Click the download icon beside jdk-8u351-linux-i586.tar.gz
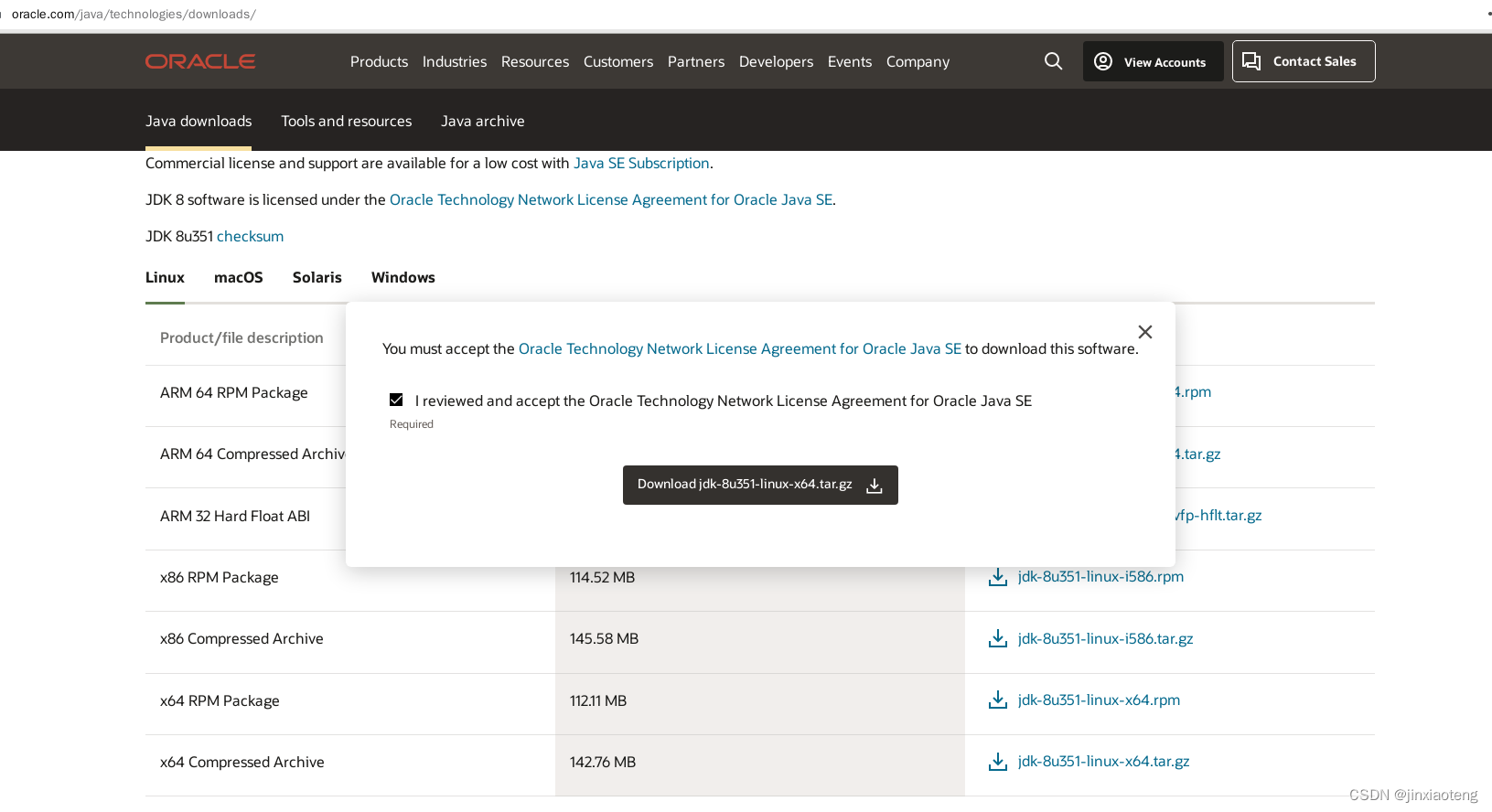Image resolution: width=1492 pixels, height=812 pixels. click(x=998, y=638)
